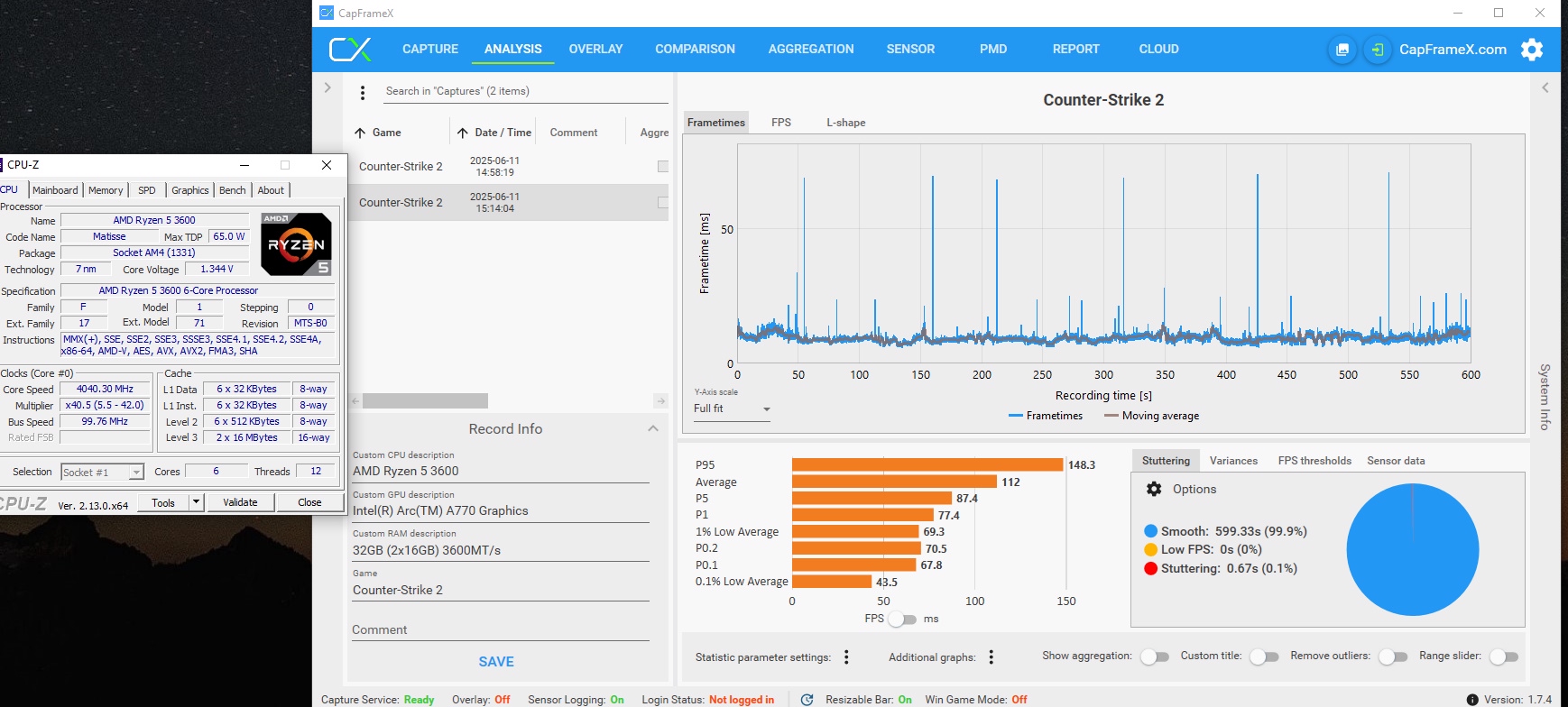1568x707 pixels.
Task: Click the Comment input field
Action: tap(501, 629)
